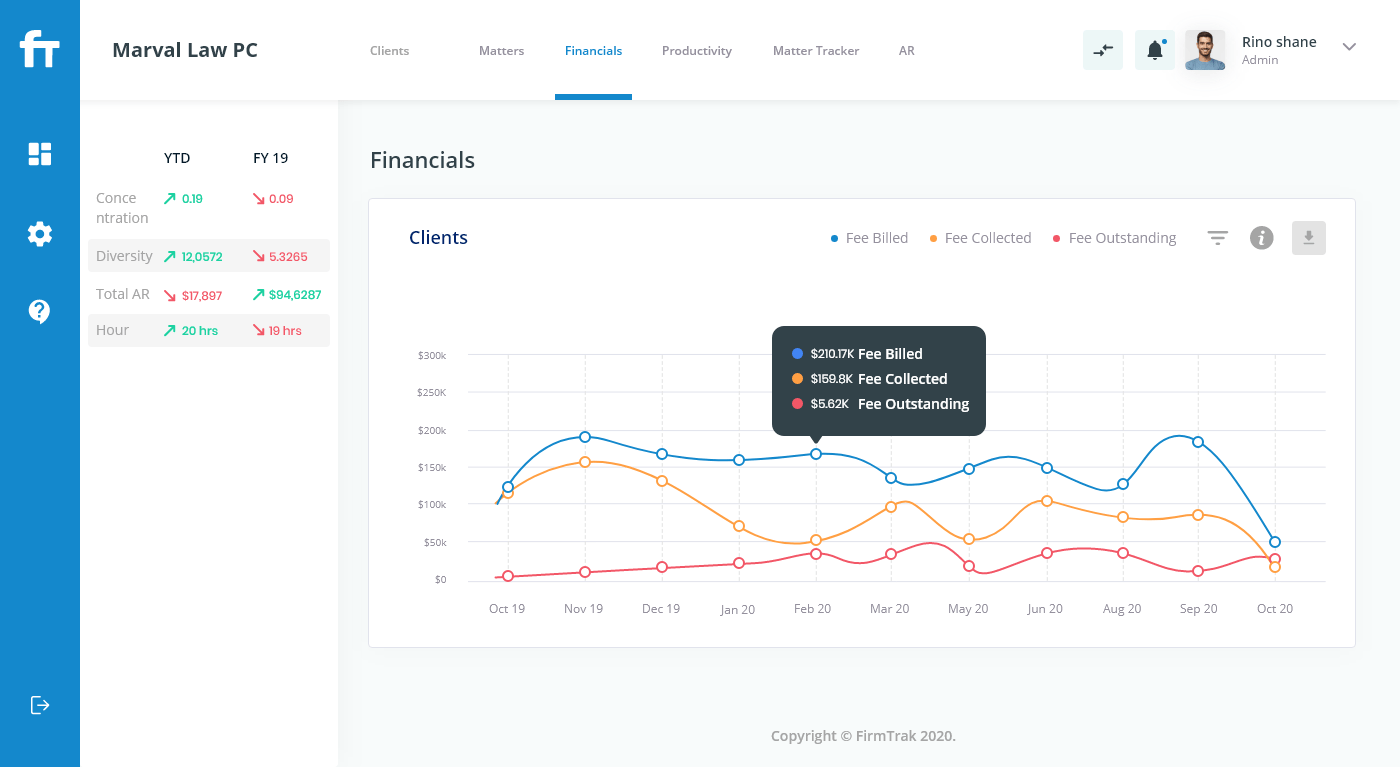Open notifications via the bell icon
1400x767 pixels.
click(x=1154, y=48)
